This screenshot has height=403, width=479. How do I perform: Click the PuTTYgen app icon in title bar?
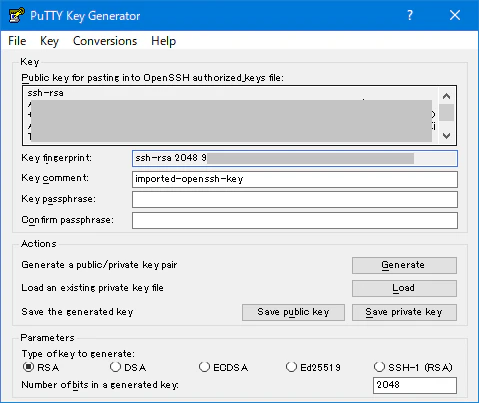(17, 15)
